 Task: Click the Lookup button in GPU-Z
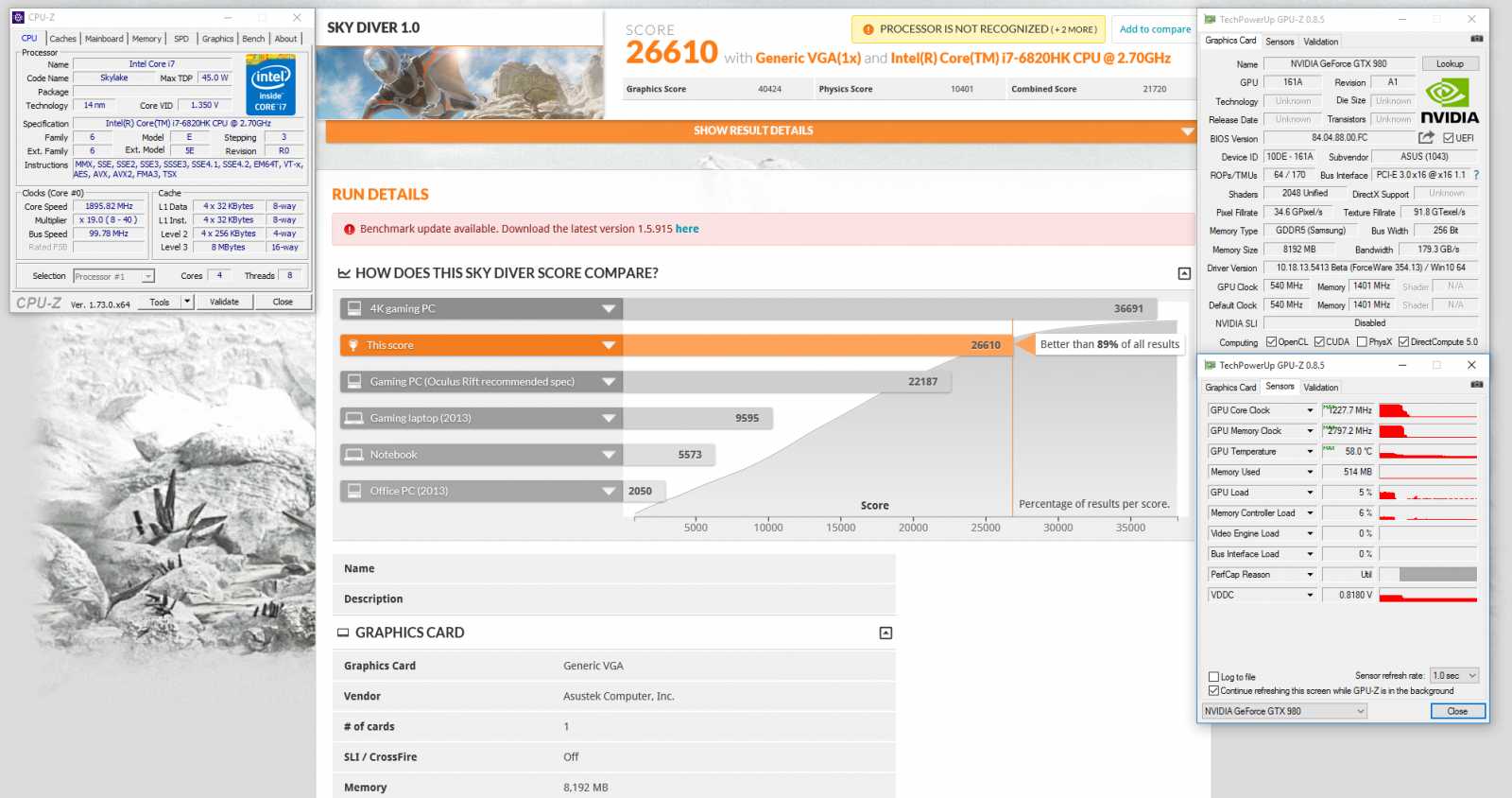coord(1450,64)
